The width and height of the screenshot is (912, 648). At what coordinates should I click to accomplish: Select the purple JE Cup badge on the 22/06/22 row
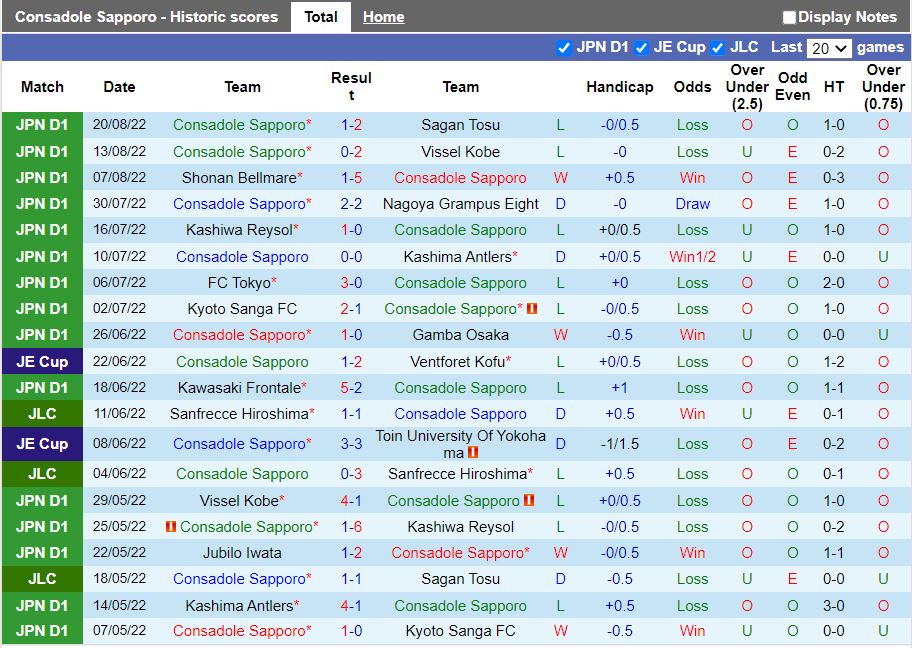point(42,361)
